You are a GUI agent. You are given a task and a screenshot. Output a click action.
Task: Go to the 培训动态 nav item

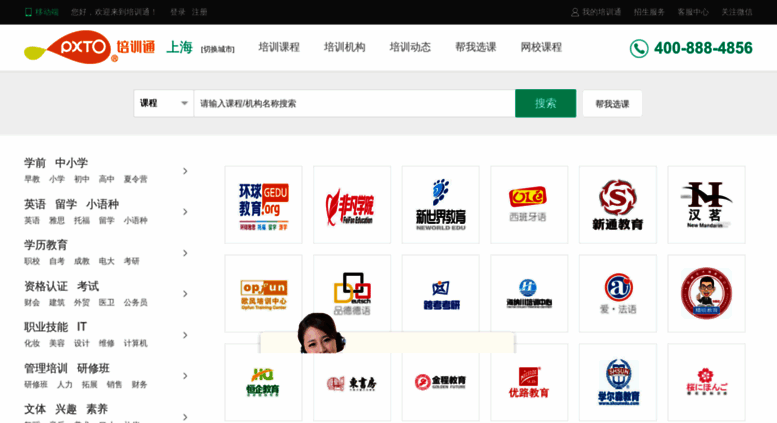click(410, 47)
